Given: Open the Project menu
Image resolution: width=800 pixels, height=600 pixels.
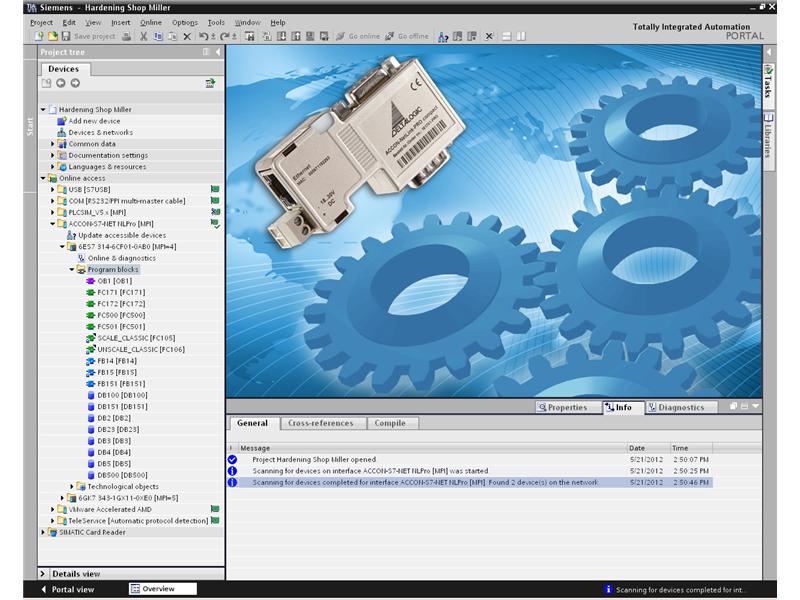Looking at the screenshot, I should tap(41, 22).
